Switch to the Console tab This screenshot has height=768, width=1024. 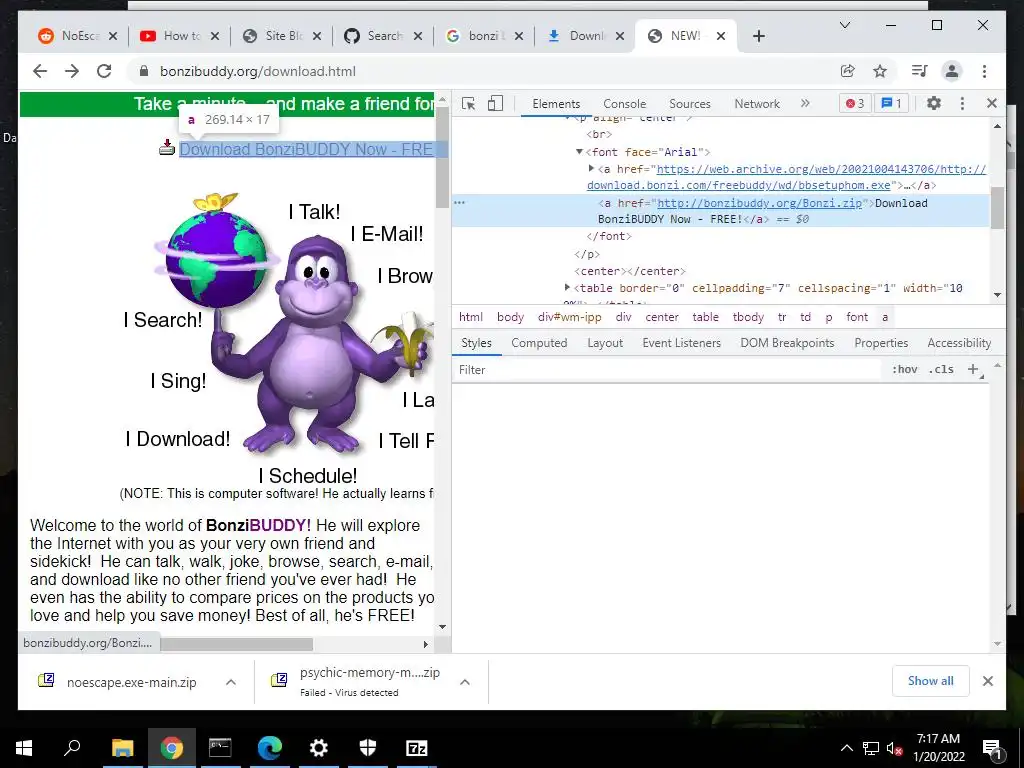coord(624,104)
